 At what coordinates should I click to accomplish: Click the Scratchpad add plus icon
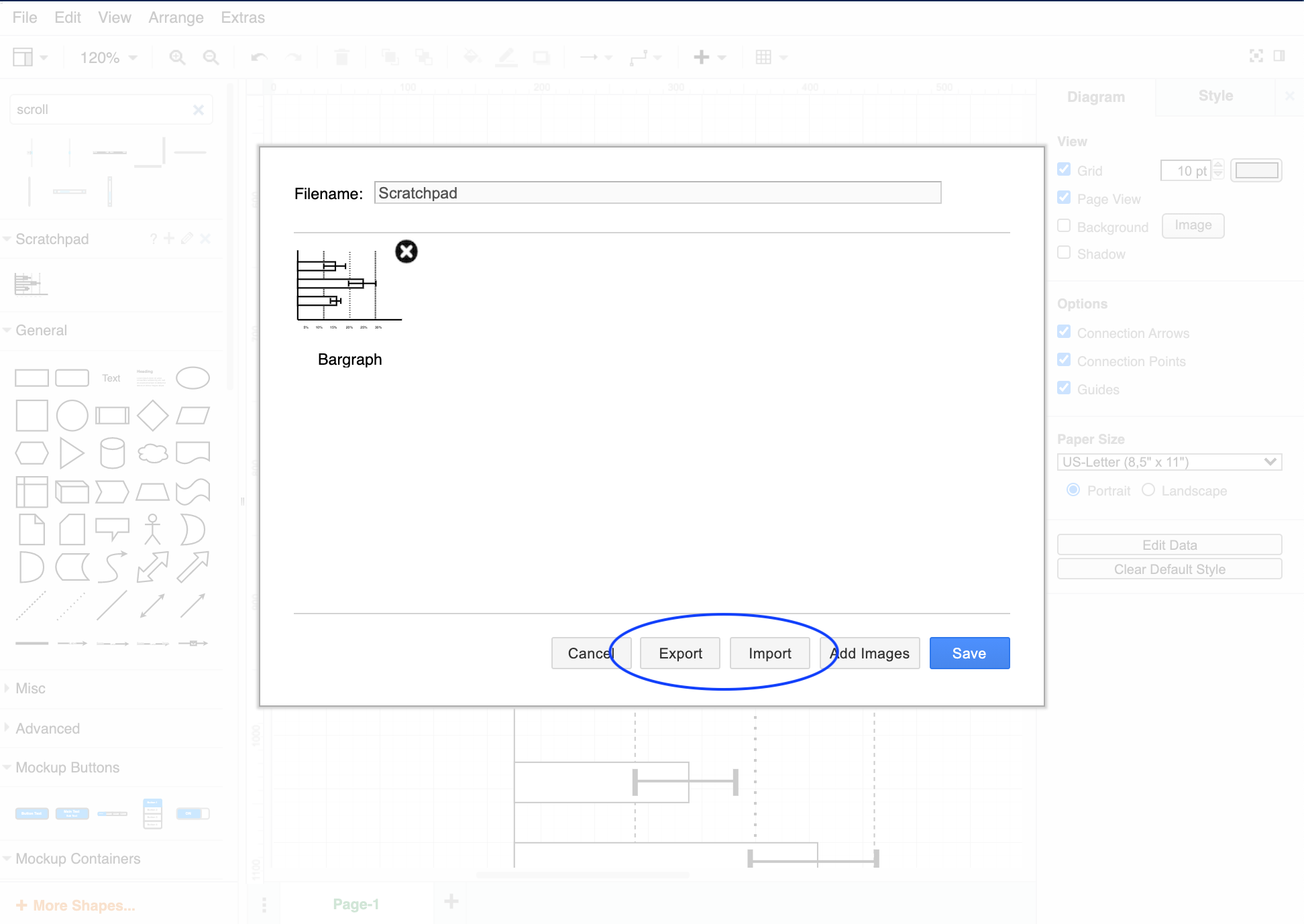pyautogui.click(x=169, y=238)
